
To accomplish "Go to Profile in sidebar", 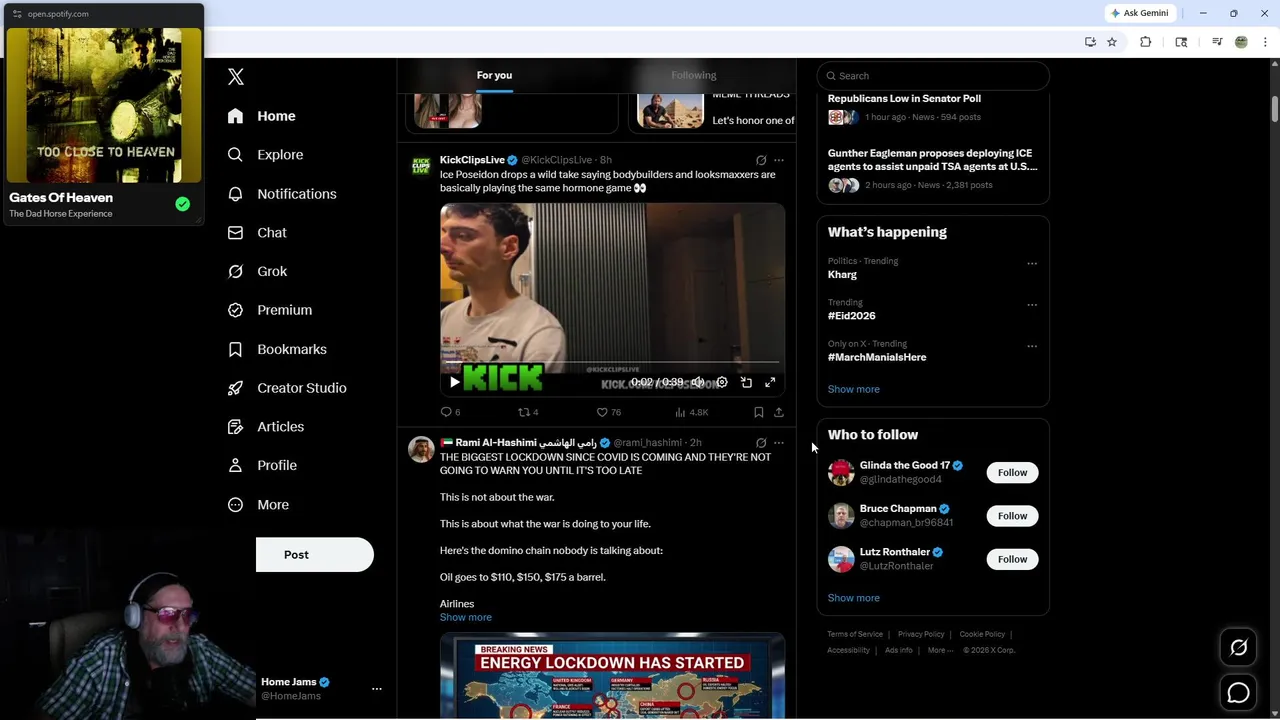I will [262, 466].
